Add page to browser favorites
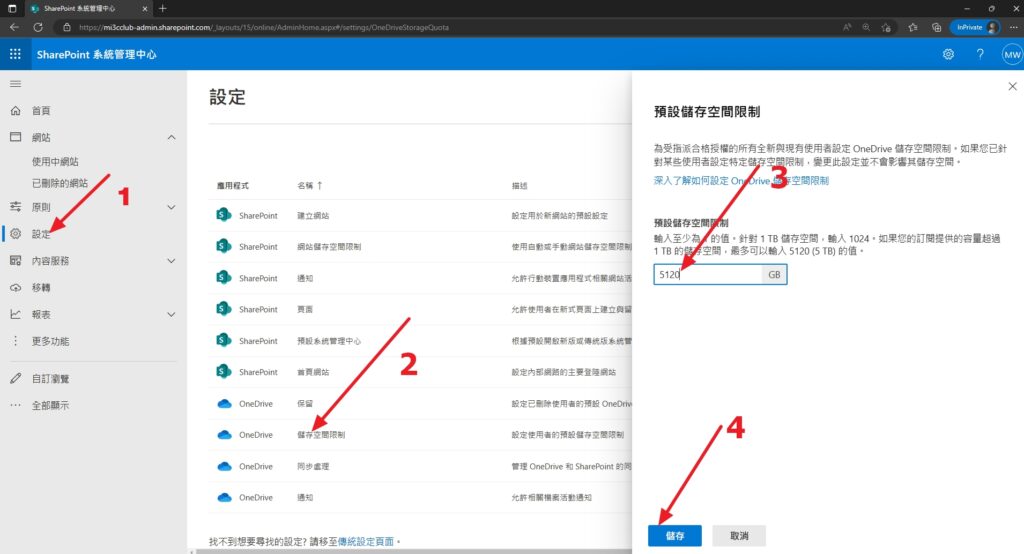Viewport: 1024px width, 554px height. tap(886, 27)
